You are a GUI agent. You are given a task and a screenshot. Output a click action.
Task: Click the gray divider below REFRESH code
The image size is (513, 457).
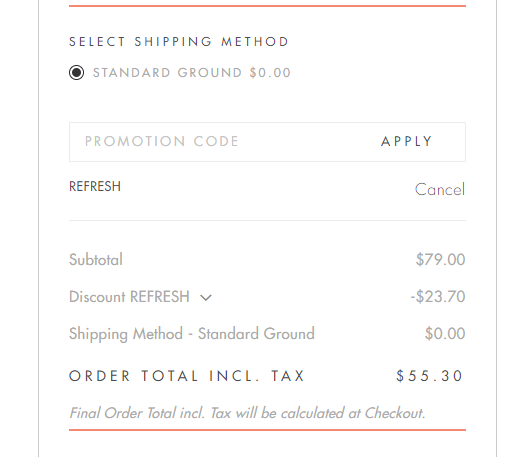pyautogui.click(x=267, y=220)
